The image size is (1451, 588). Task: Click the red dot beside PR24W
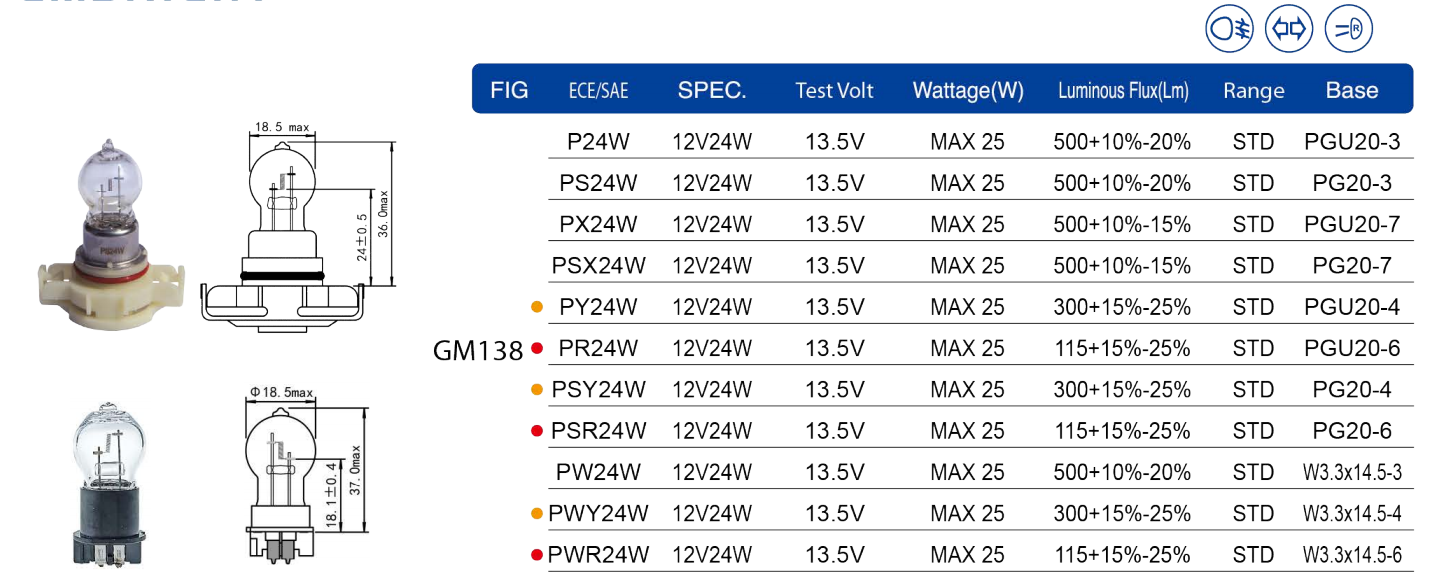(537, 349)
